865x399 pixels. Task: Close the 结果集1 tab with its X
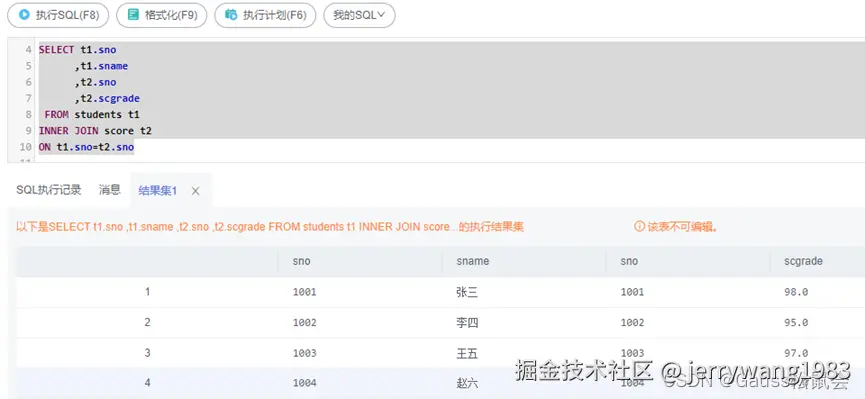[x=195, y=191]
